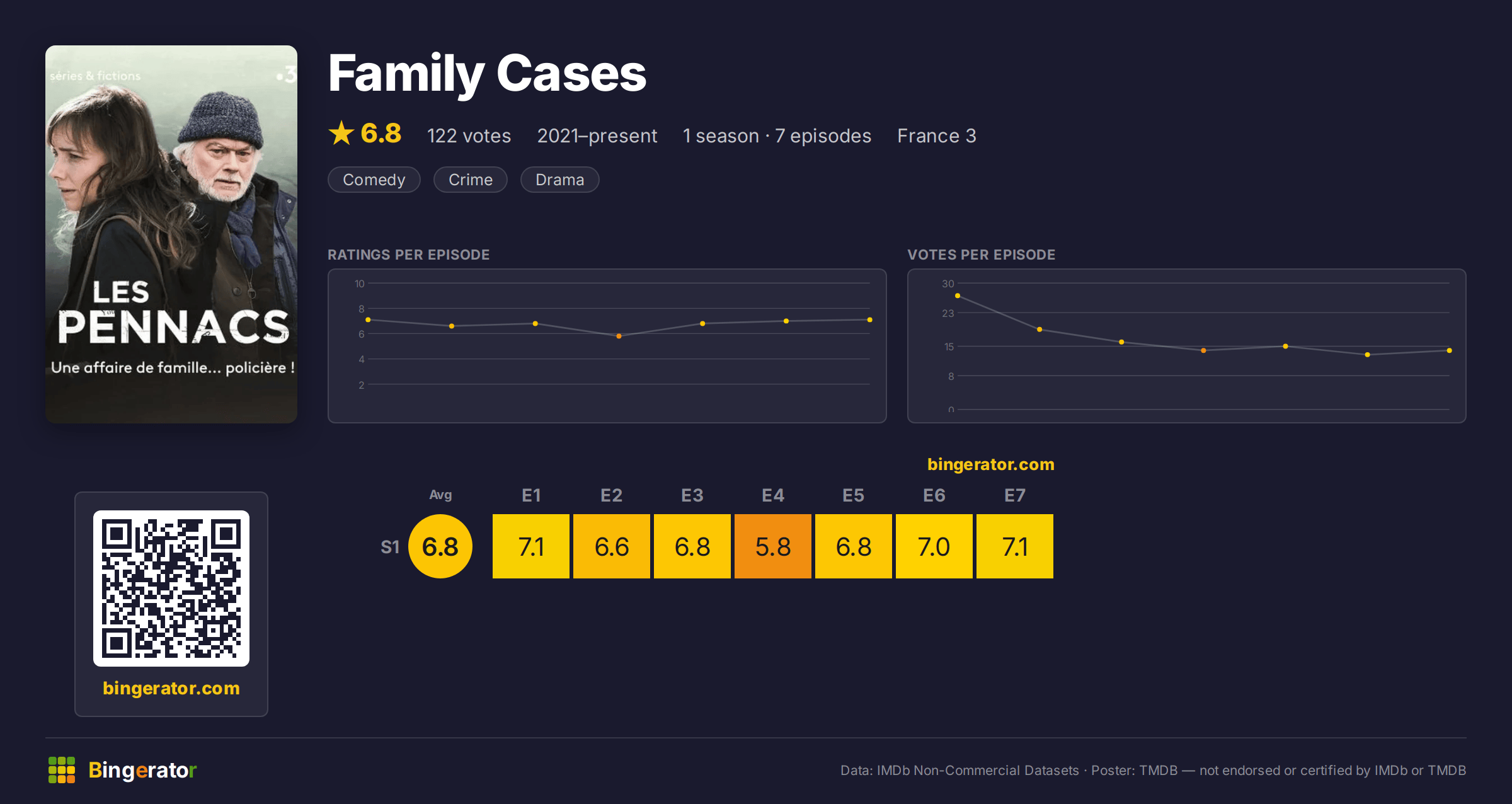Click the Bingerator grid logo icon

tap(62, 770)
